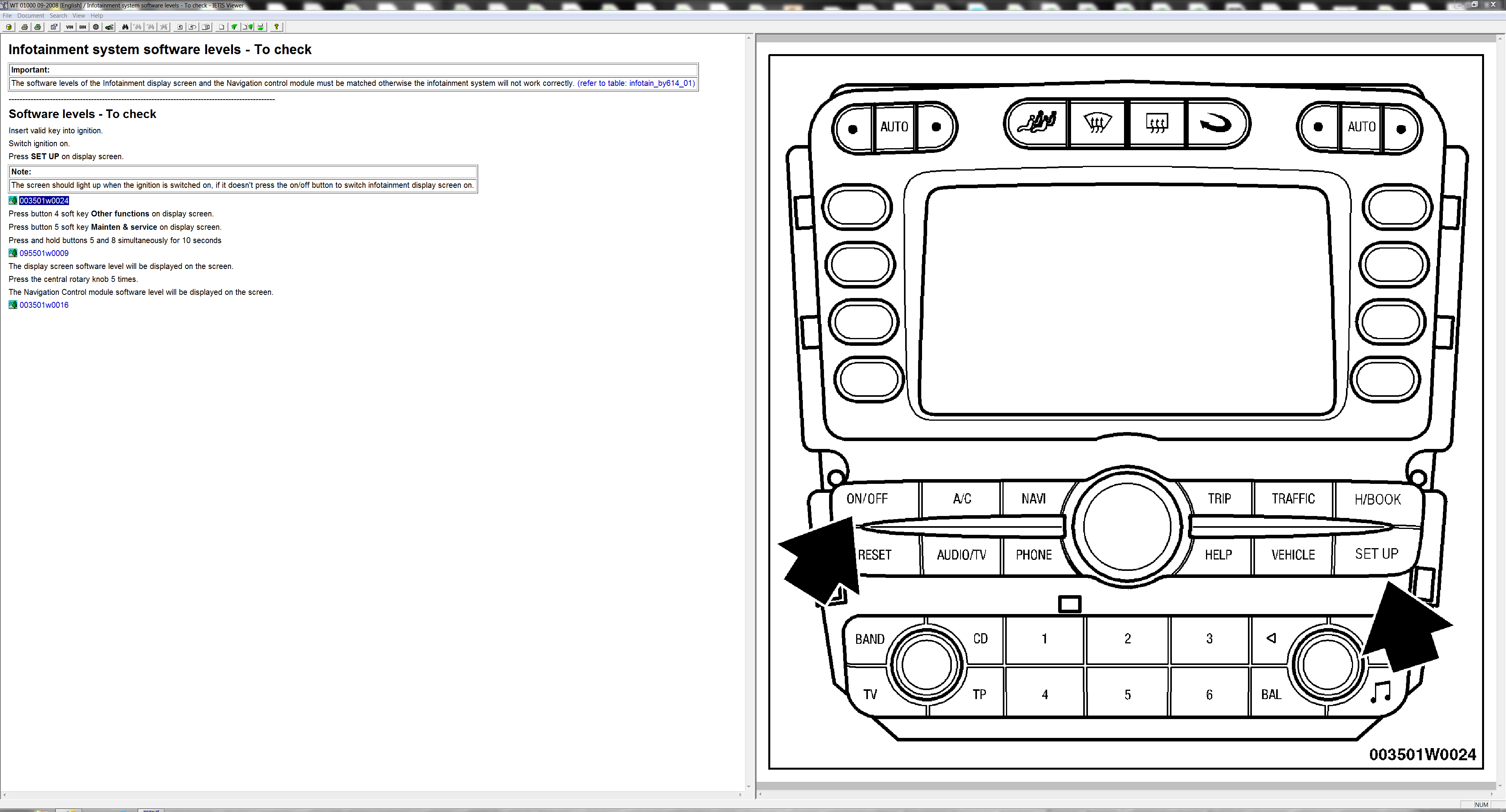Click the text pane vertical scrollbar down arrow

click(x=748, y=786)
